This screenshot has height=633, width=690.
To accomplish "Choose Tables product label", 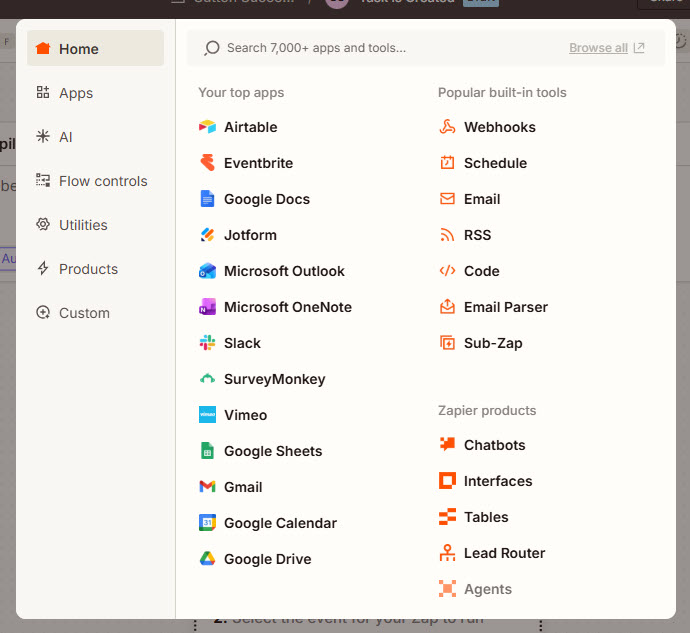I will [486, 517].
